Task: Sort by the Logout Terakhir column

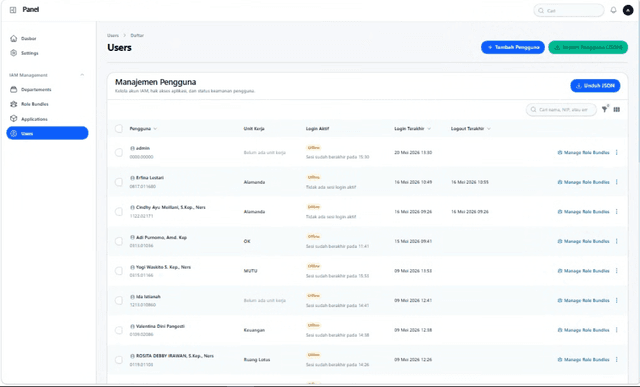Action: pos(470,129)
